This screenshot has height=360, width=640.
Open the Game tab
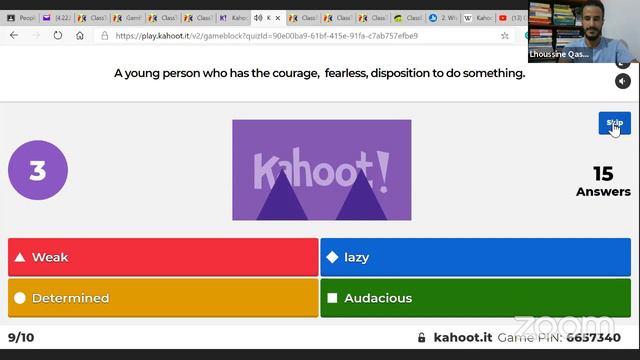coord(128,18)
